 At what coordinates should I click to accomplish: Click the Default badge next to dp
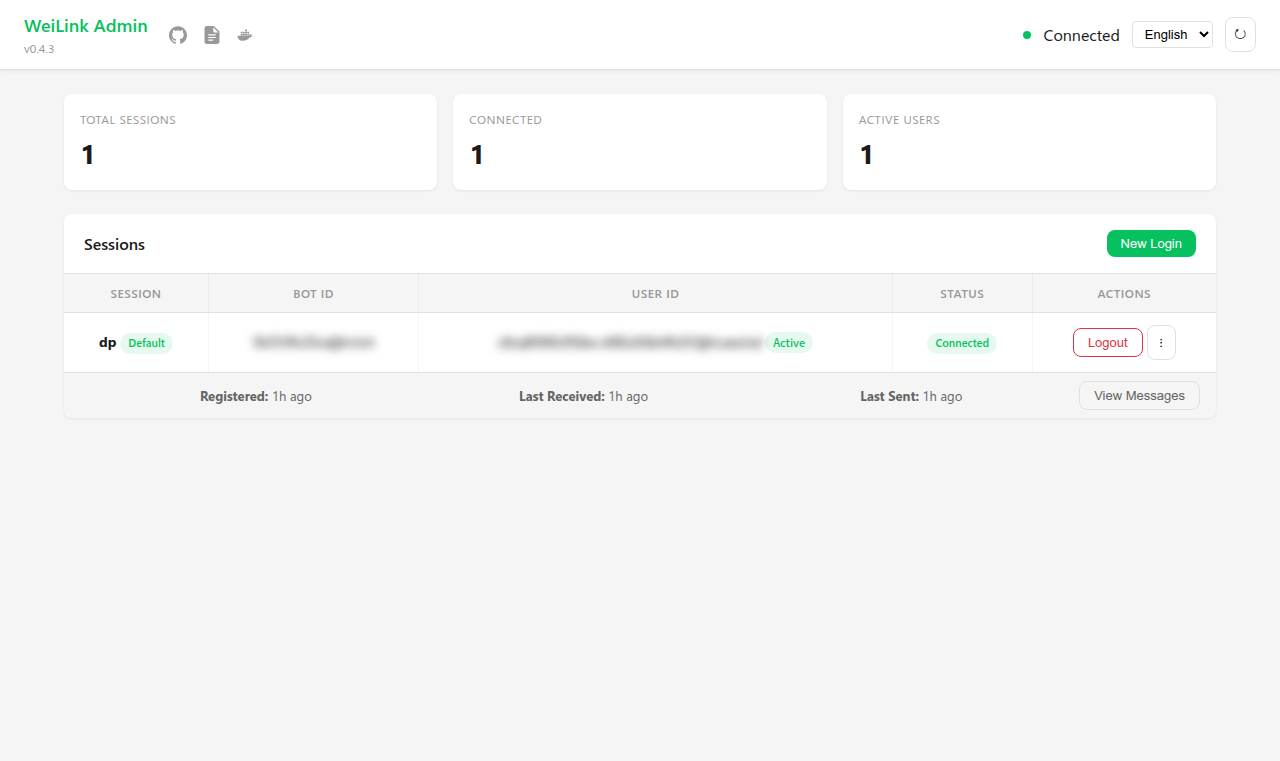click(x=146, y=343)
